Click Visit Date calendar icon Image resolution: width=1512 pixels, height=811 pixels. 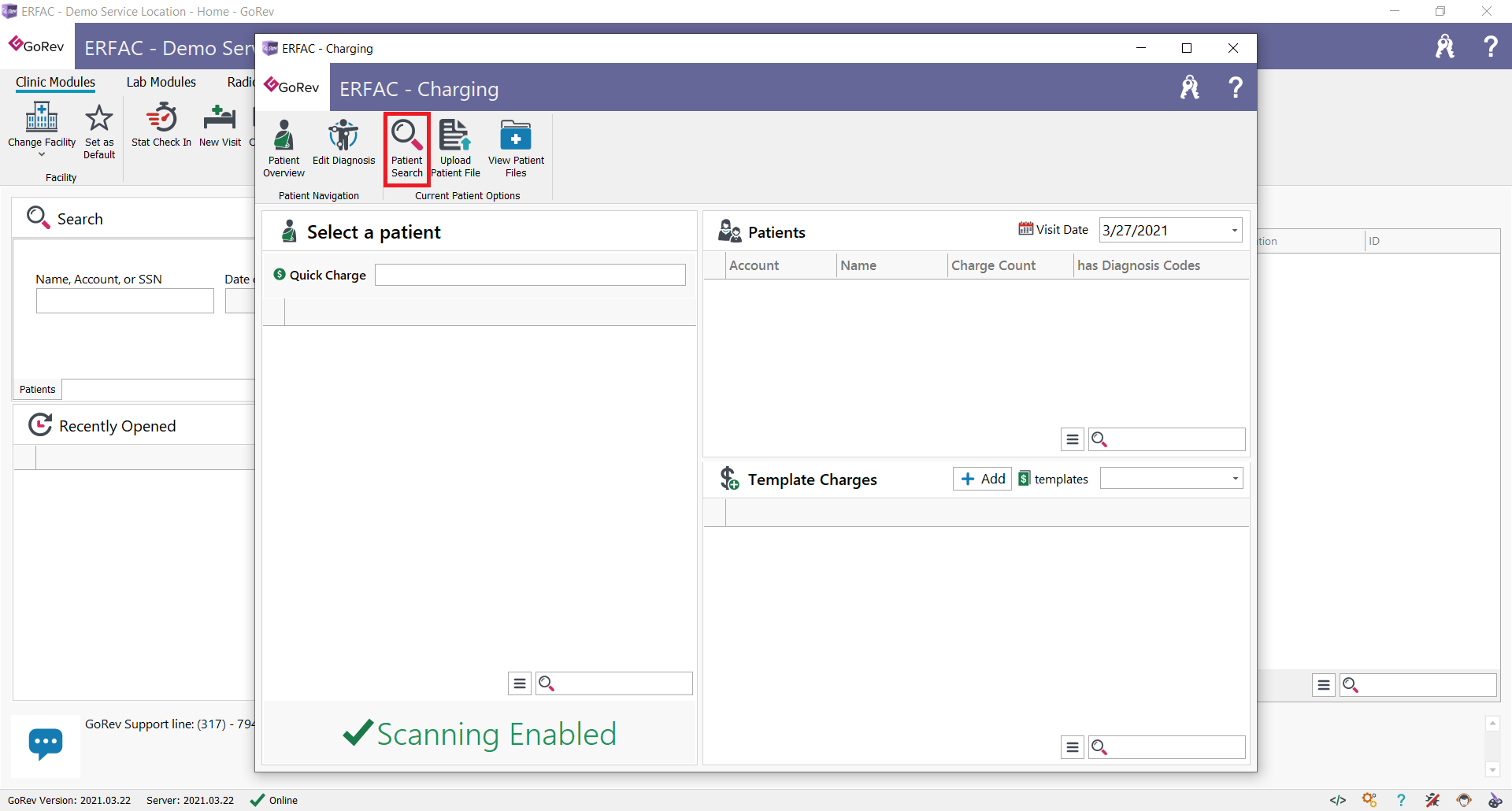click(1025, 229)
